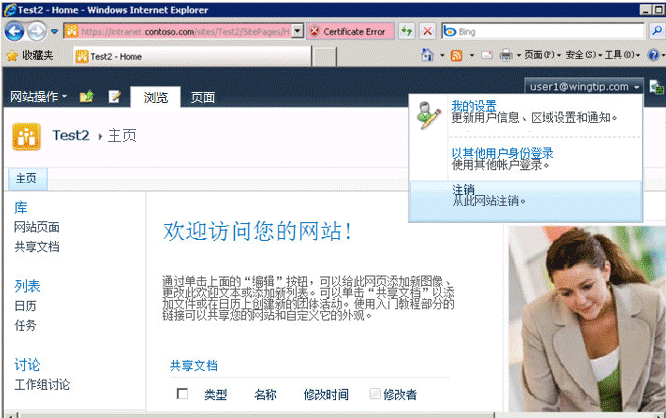Click the 共享文档 web part title
This screenshot has width=666, height=418.
coord(194,366)
